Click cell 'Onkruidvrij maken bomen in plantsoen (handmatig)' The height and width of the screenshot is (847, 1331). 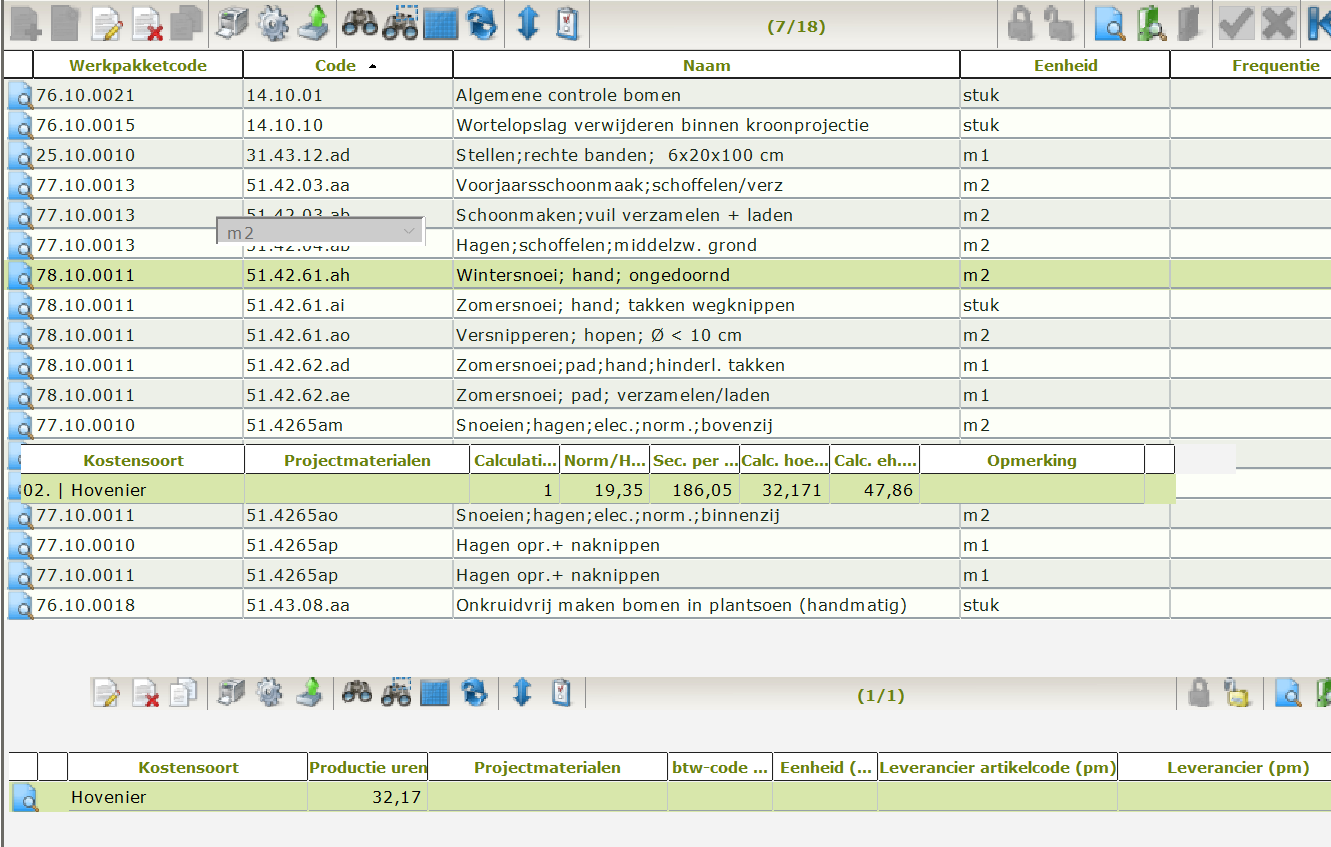pos(707,605)
